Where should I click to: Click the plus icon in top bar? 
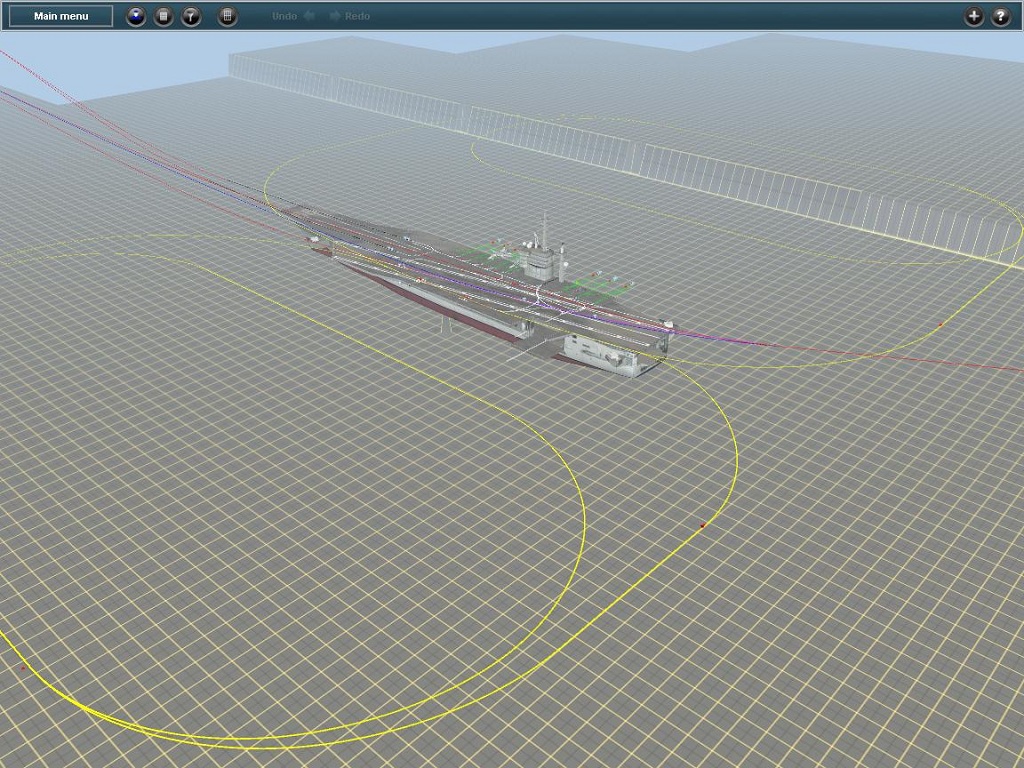pyautogui.click(x=974, y=16)
